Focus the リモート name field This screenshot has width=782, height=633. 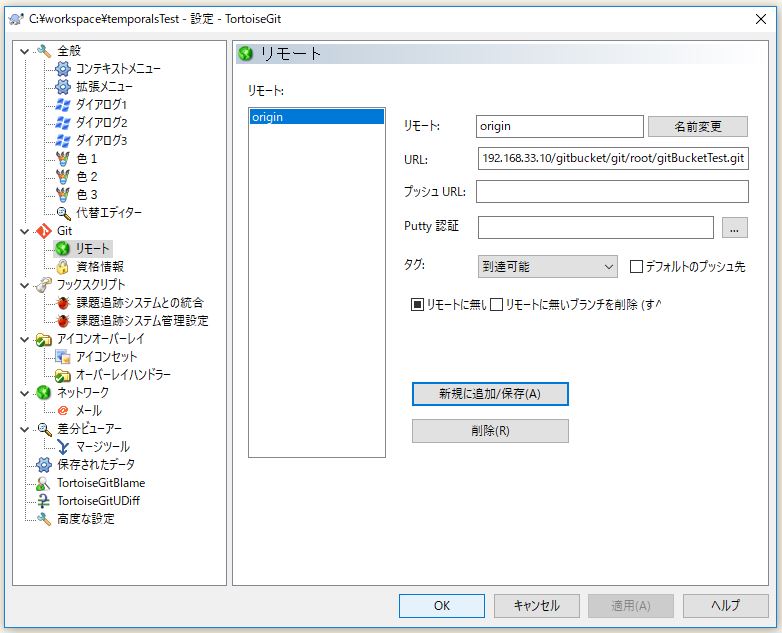[560, 126]
